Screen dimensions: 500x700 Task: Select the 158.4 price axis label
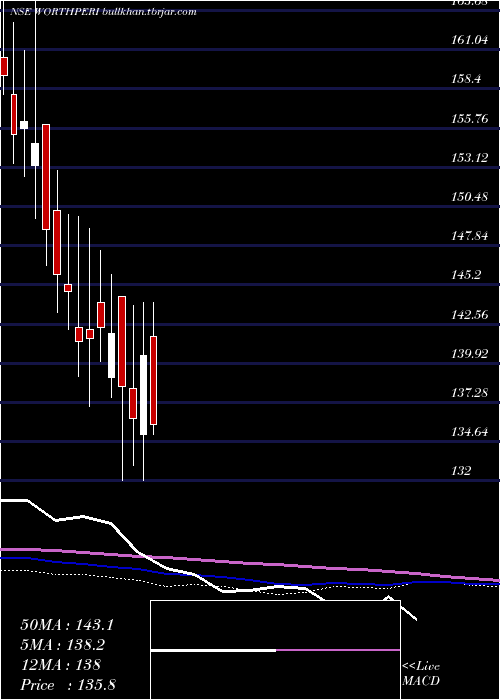[x=466, y=79]
